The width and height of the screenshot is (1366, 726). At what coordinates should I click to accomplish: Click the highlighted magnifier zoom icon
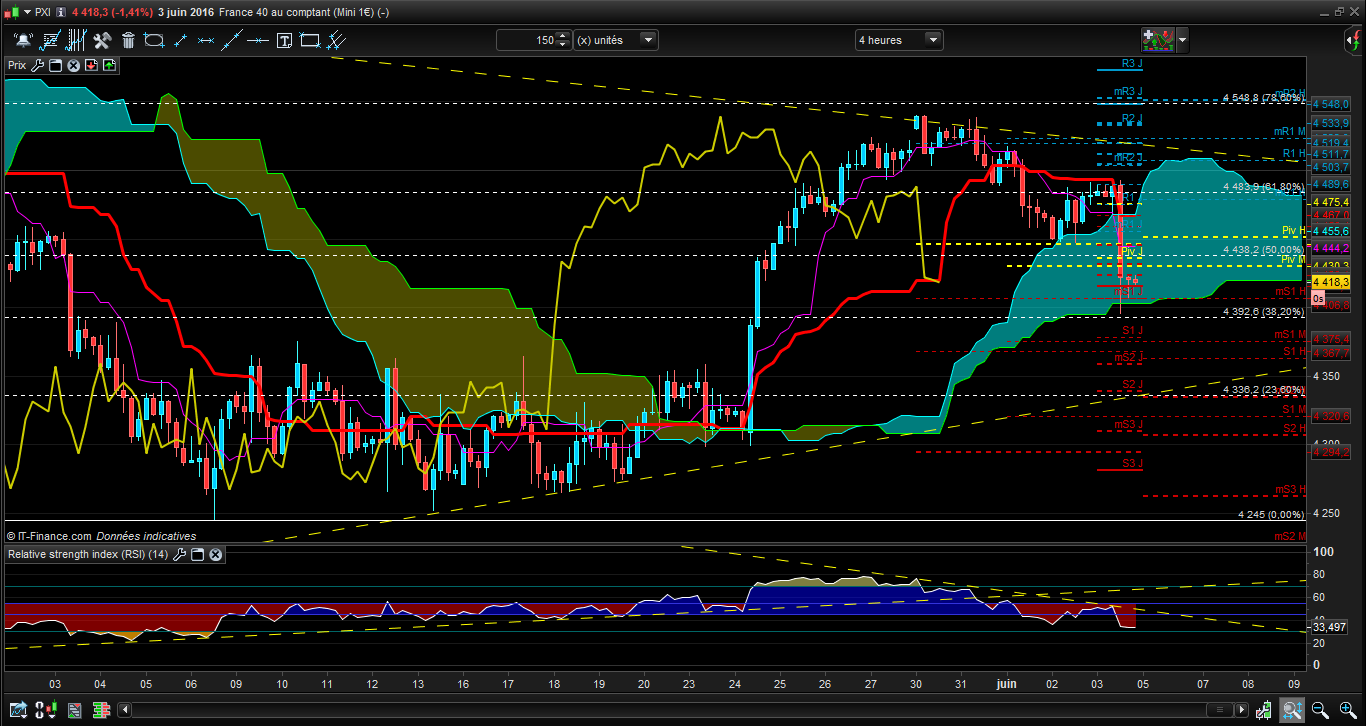pyautogui.click(x=1292, y=711)
